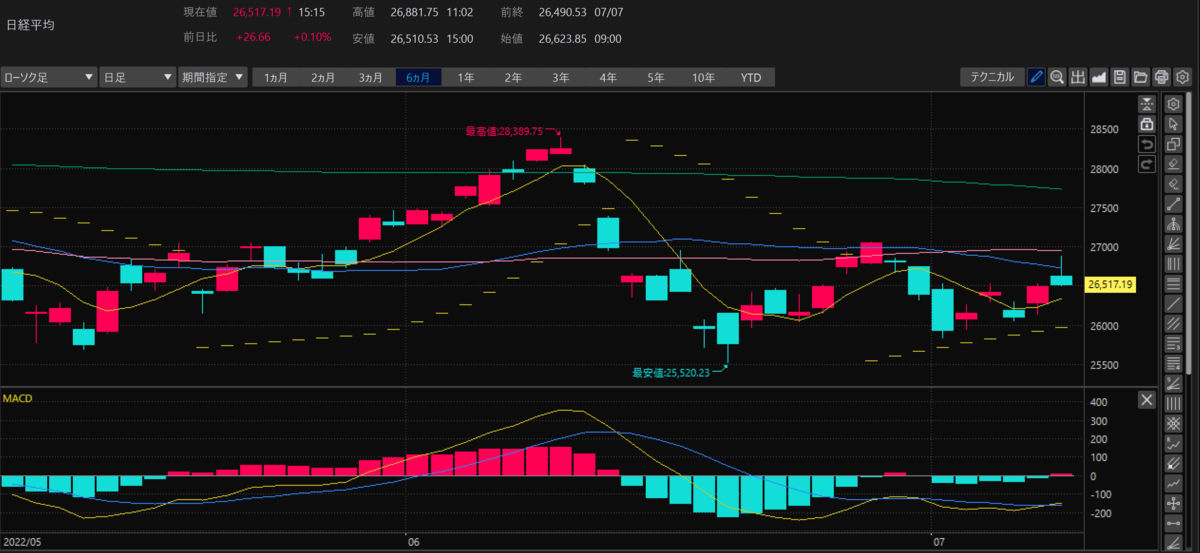
Task: Click the 最安値:25,520.23 annotation
Action: pos(670,373)
